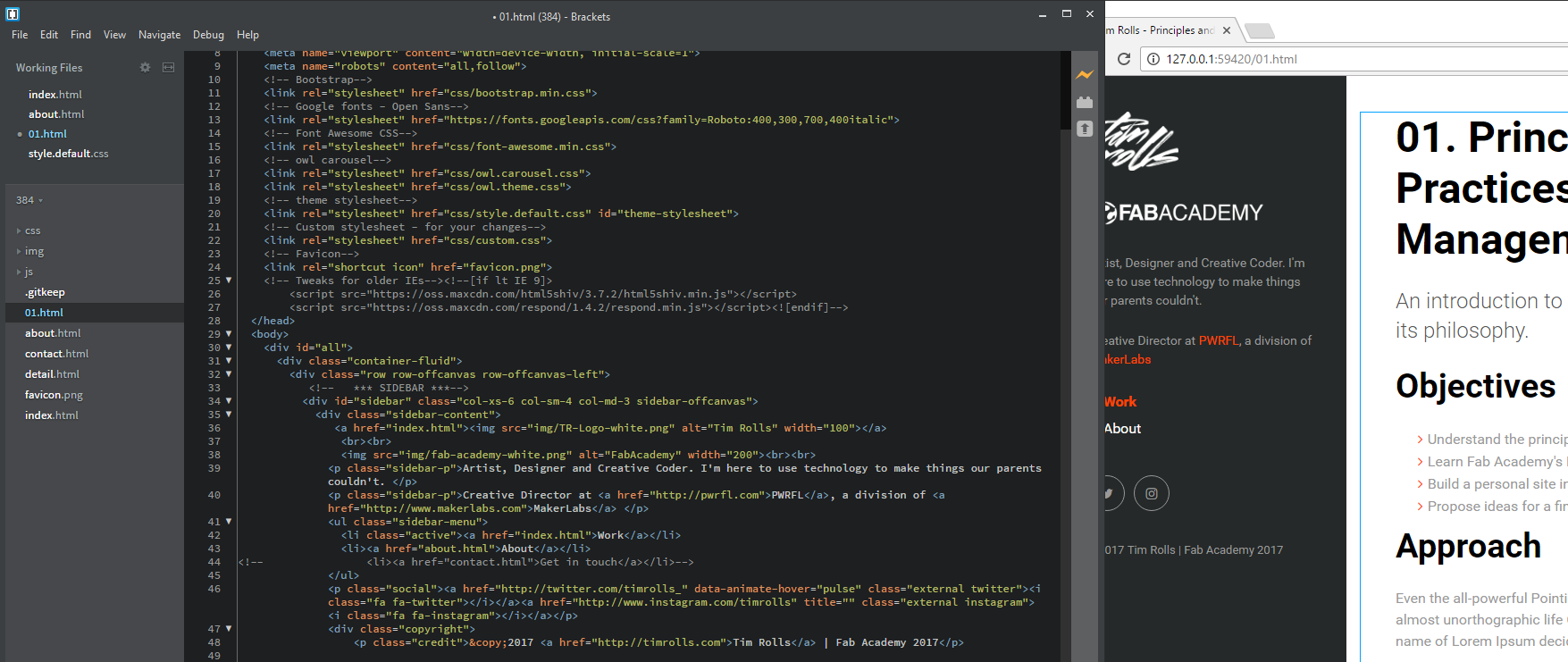
Task: Click Tim Rolls logo on webpage
Action: pos(1141,141)
